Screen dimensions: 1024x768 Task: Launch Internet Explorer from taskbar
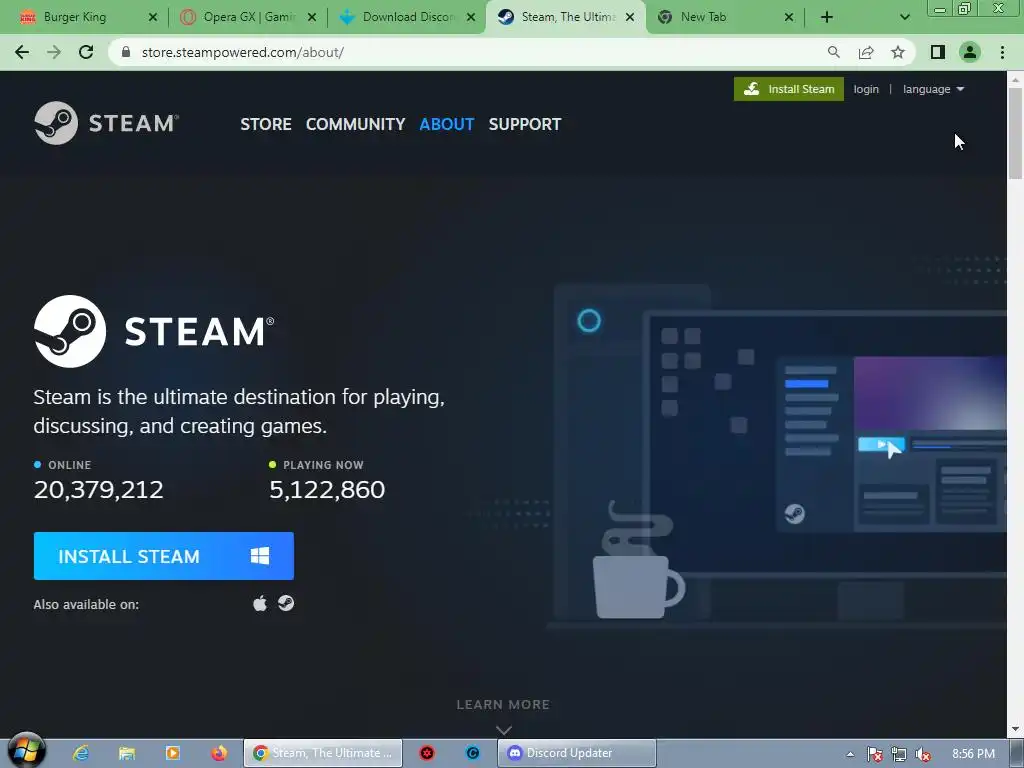[81, 753]
